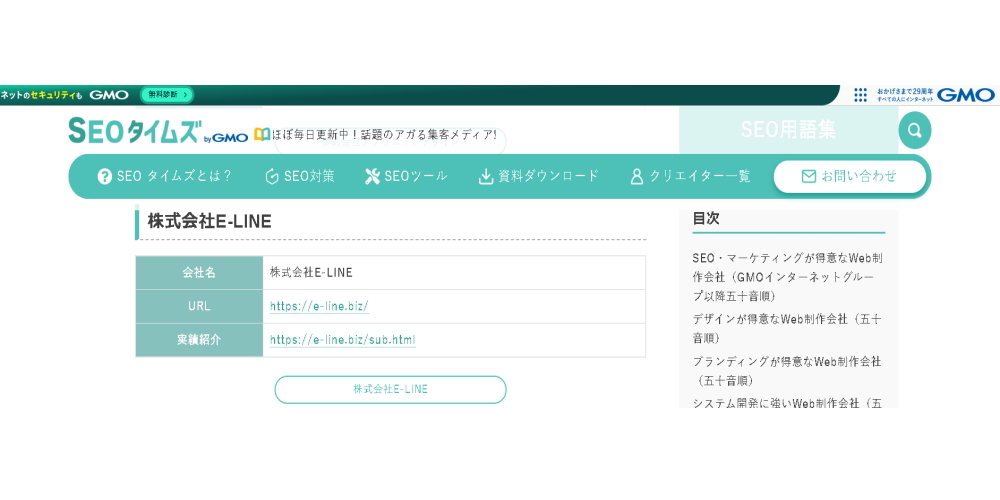This screenshot has height=500, width=1000.
Task: Jump to デザインが得意なWeb制作会社 section
Action: coord(788,328)
